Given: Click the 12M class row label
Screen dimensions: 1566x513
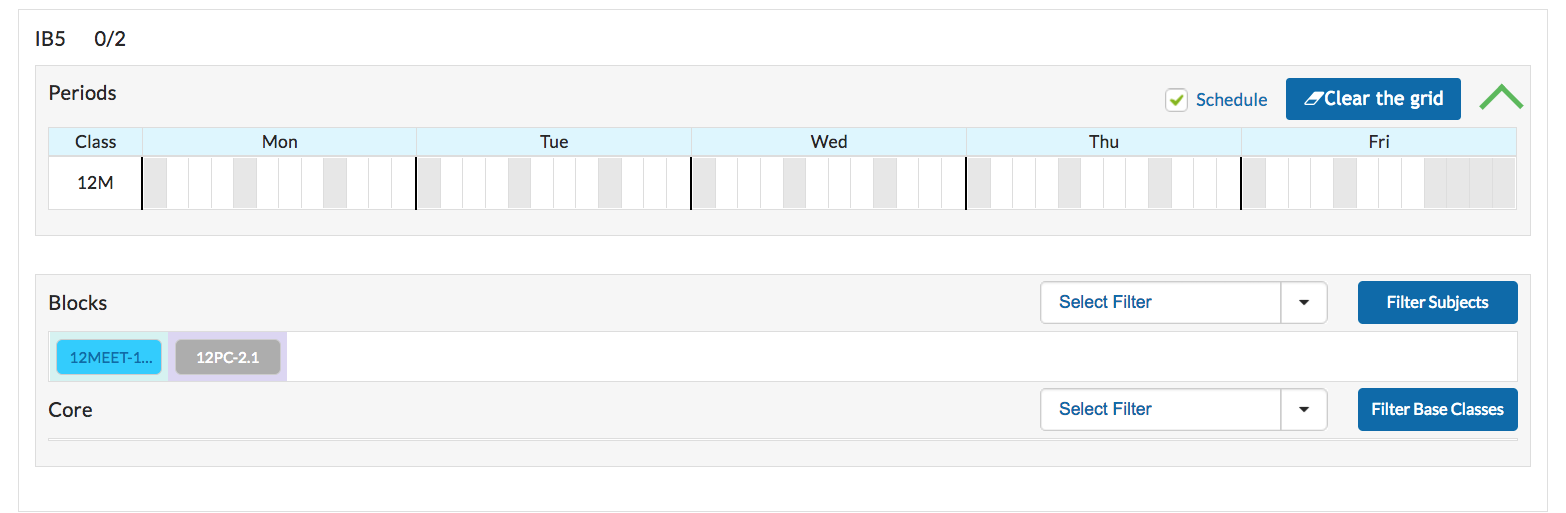Looking at the screenshot, I should coord(96,183).
